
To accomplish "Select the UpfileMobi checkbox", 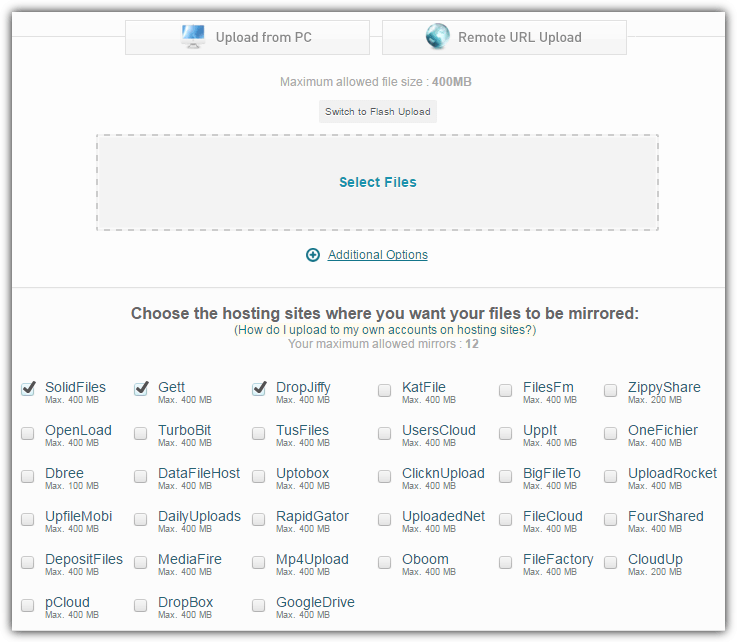I will coord(28,519).
